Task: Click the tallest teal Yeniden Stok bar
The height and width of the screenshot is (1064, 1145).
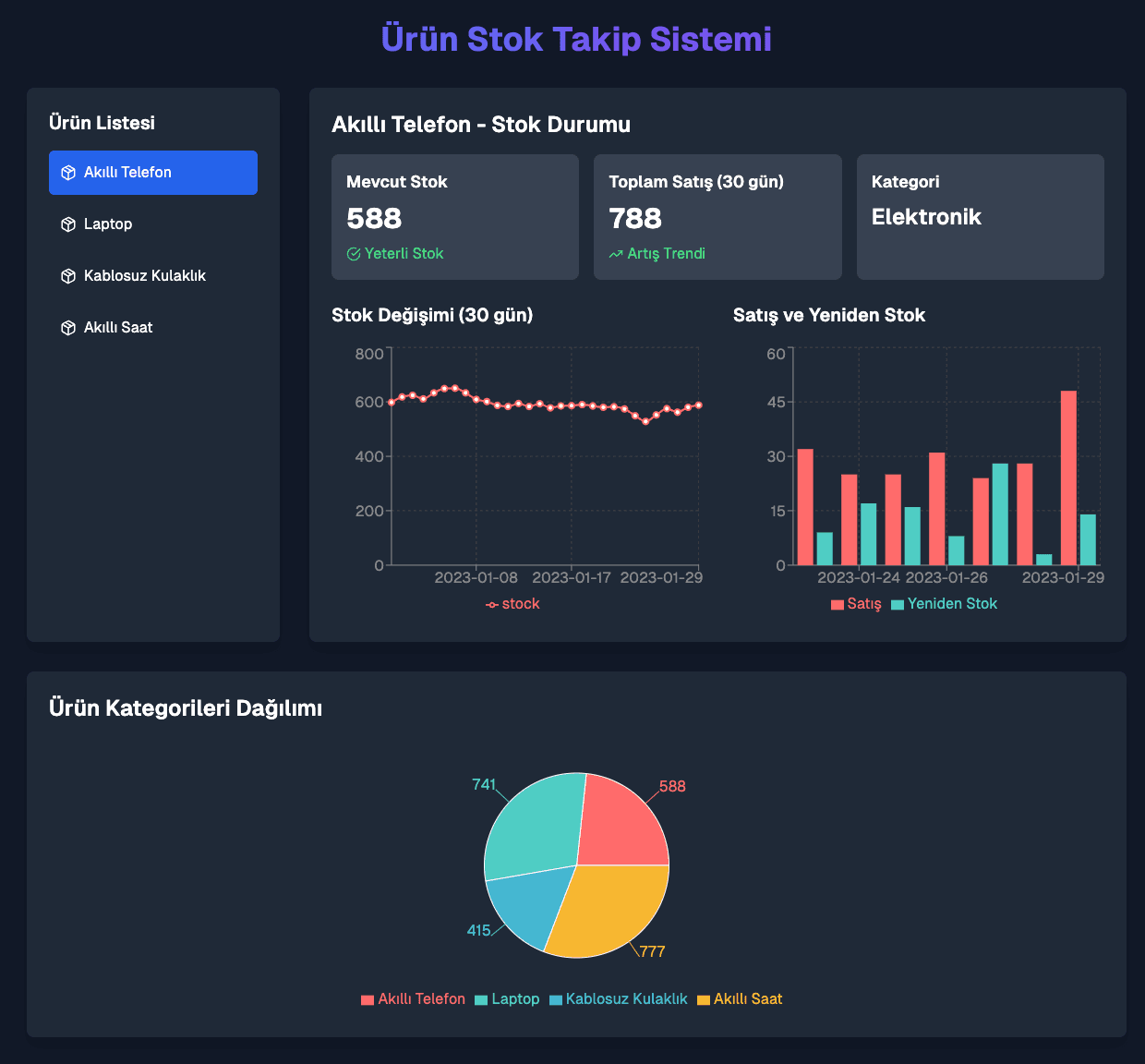Action: (x=1000, y=514)
